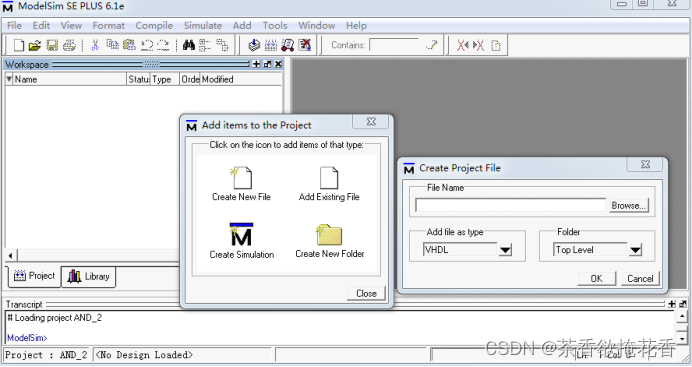This screenshot has width=692, height=367.
Task: Click the New file toolbar icon
Action: (19, 45)
